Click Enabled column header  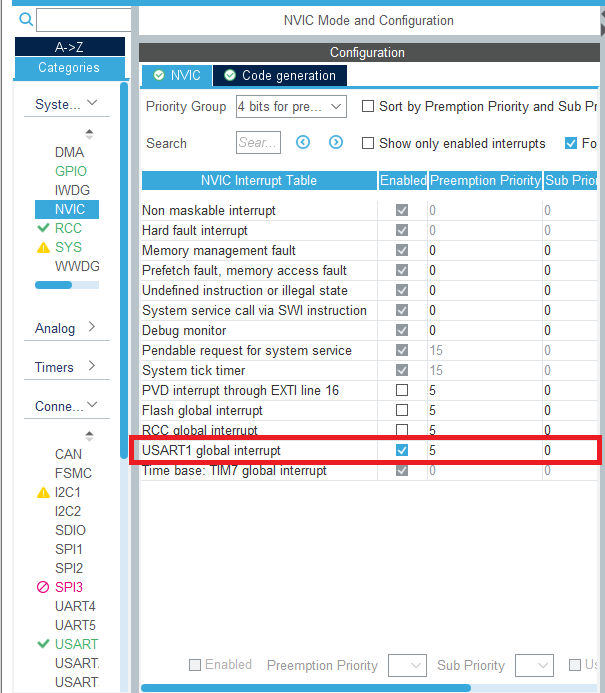click(403, 180)
